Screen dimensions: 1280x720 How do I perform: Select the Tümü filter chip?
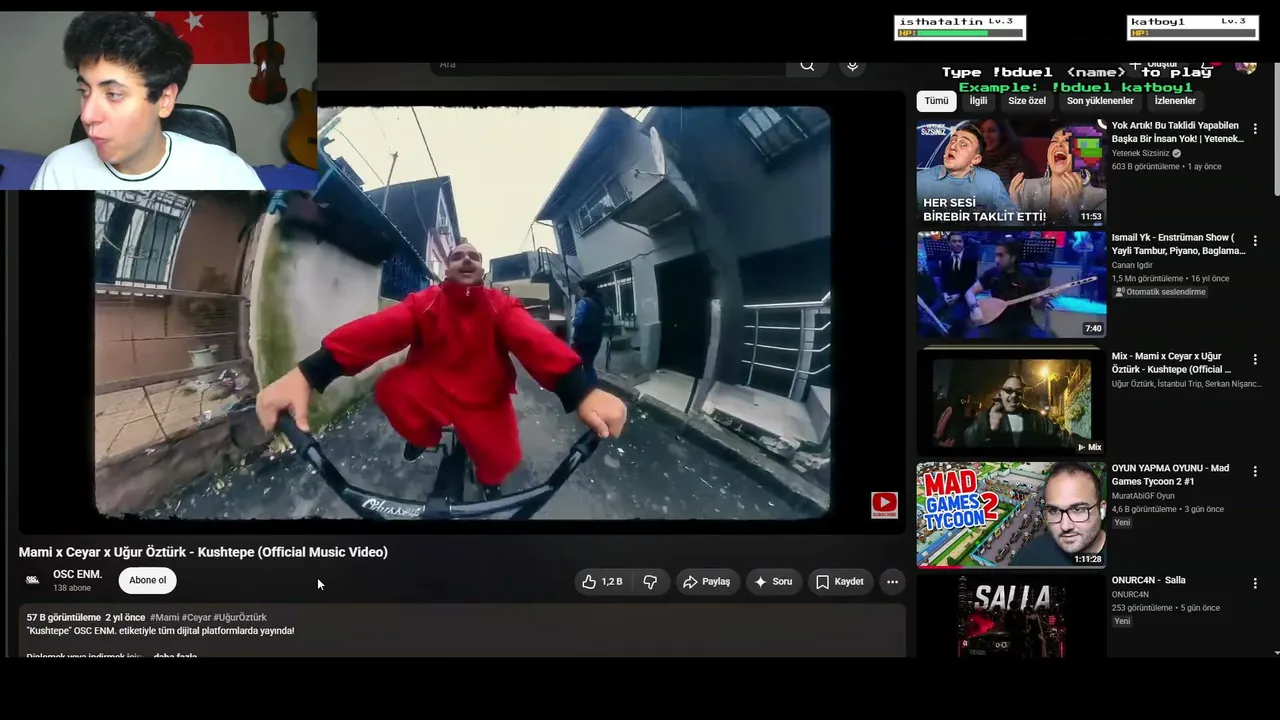coord(936,101)
